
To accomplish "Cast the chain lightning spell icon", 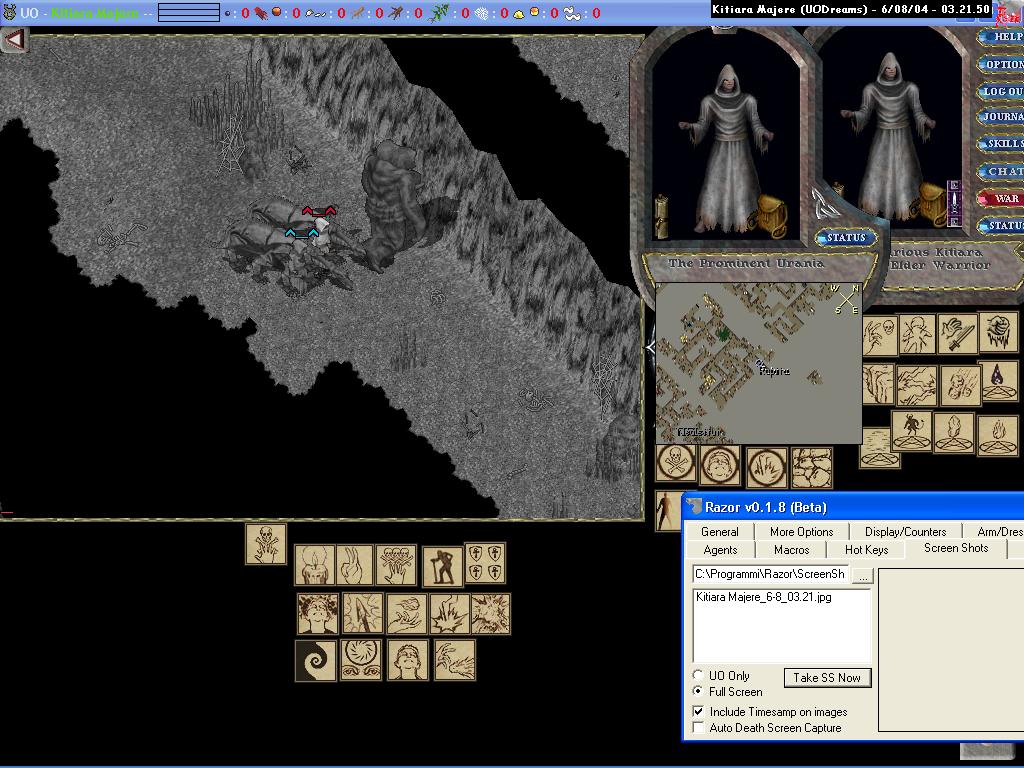I will click(916, 385).
